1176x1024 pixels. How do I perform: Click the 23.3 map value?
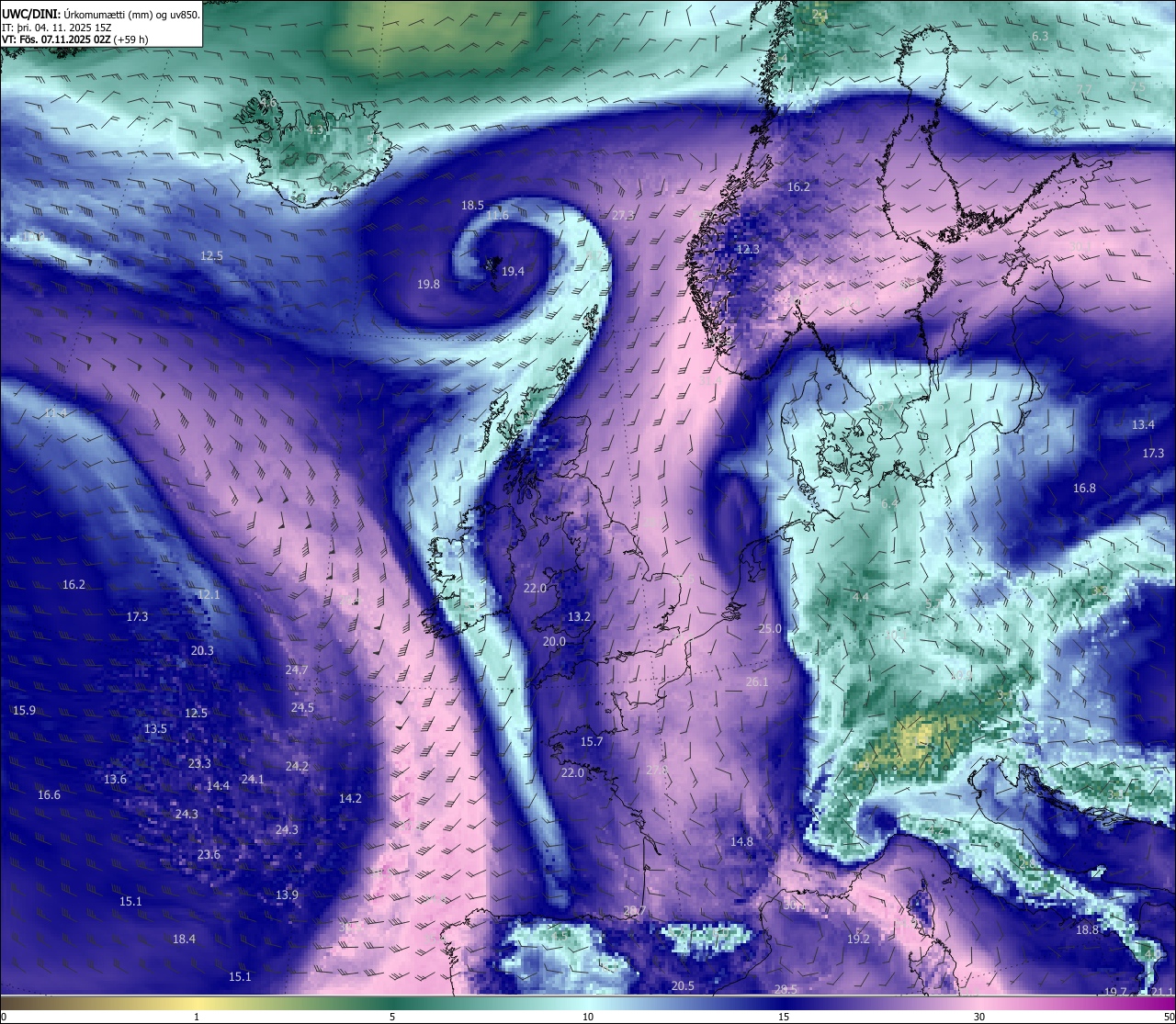point(199,764)
